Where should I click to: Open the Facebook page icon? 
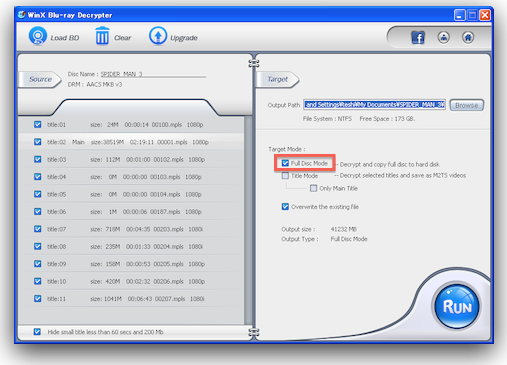(x=418, y=37)
